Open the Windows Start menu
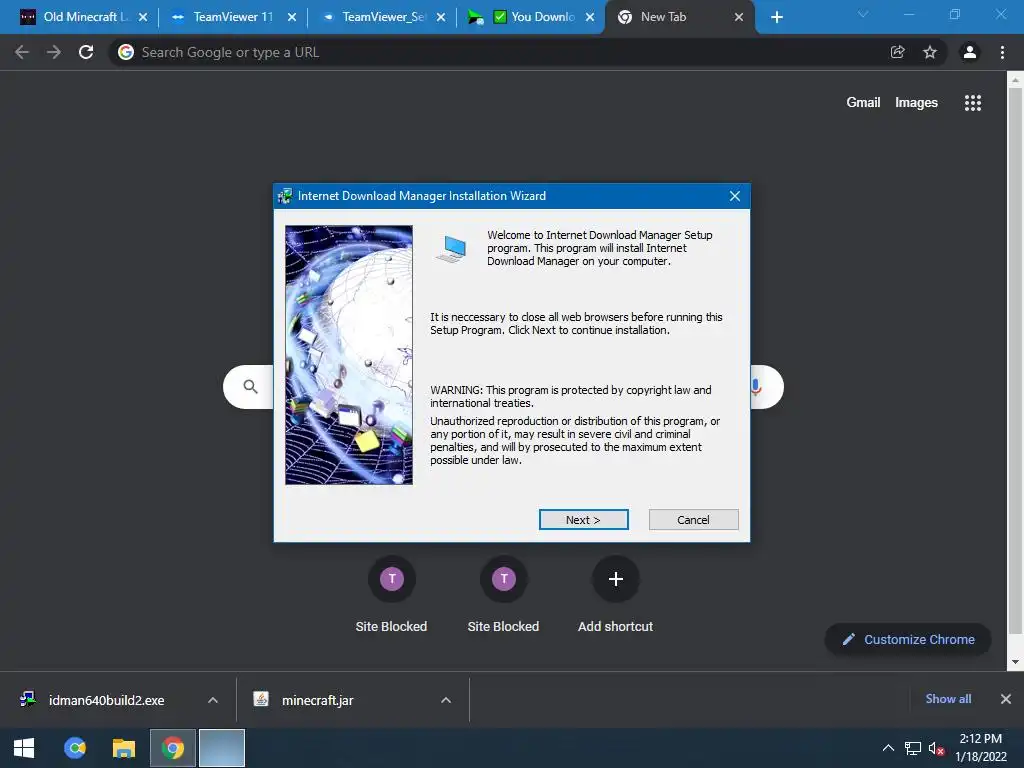1024x768 pixels. click(x=24, y=748)
